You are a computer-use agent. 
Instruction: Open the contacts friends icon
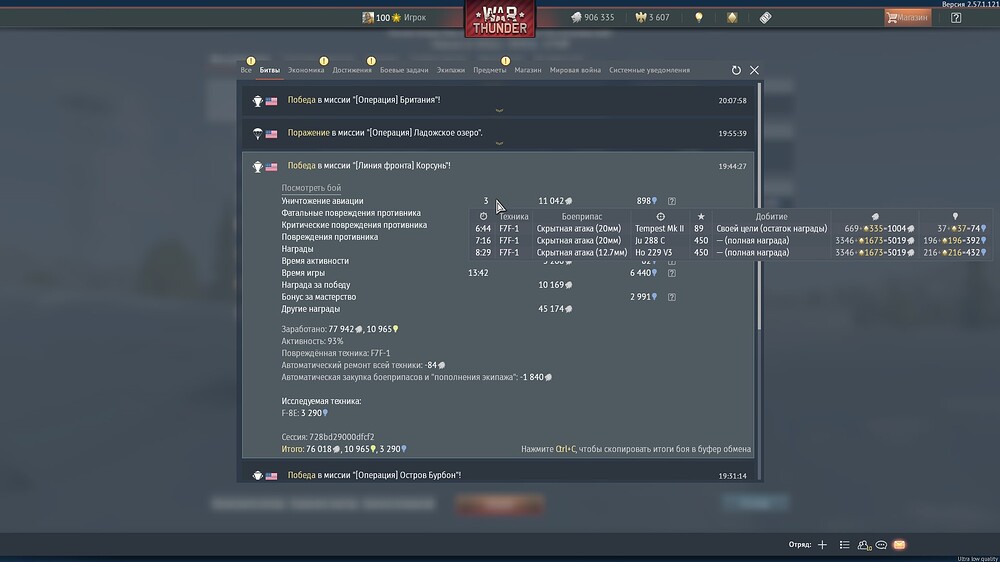tap(864, 545)
